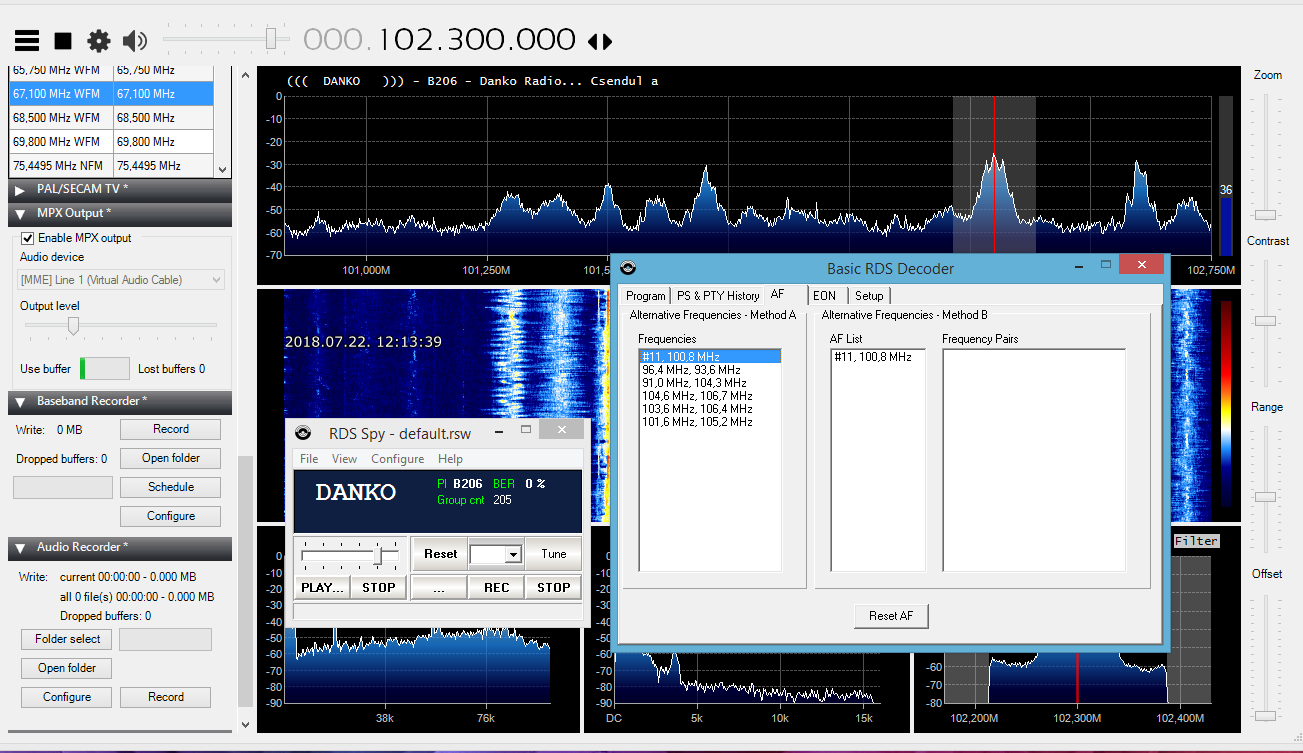
Task: Adjust the Offset vertical slider
Action: [x=1267, y=715]
